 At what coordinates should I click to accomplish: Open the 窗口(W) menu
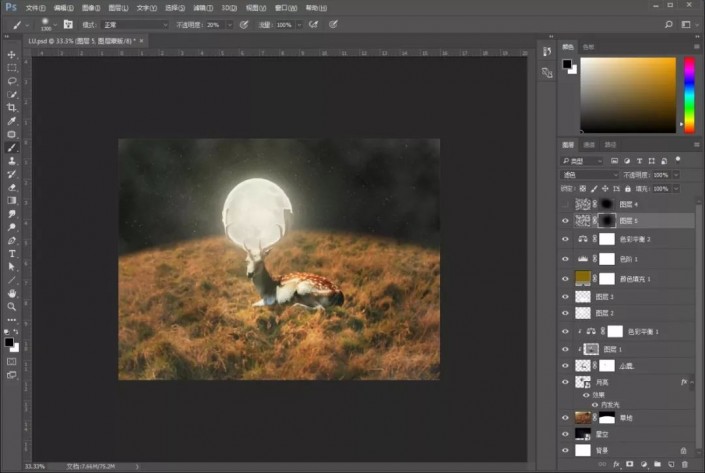(x=286, y=8)
